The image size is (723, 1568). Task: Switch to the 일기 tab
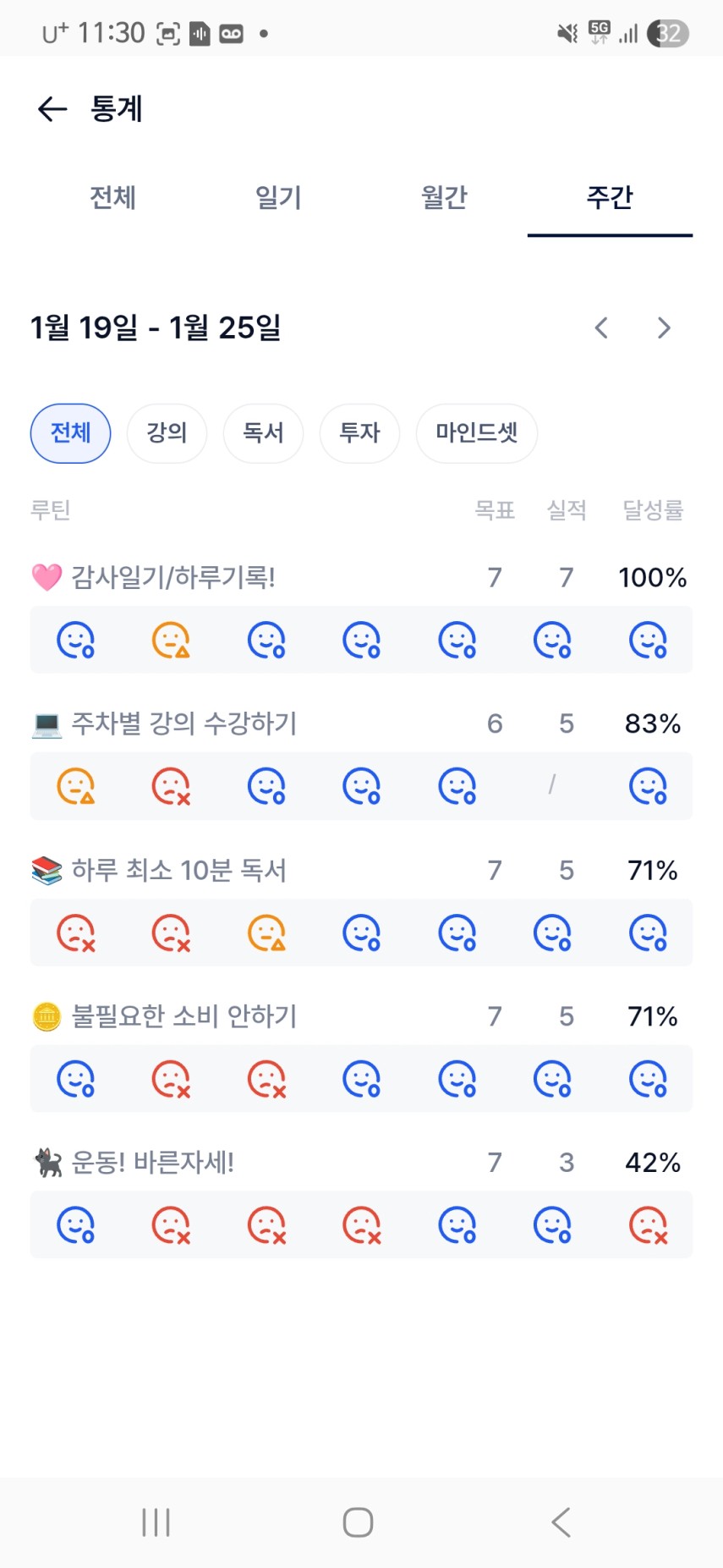pos(278,197)
